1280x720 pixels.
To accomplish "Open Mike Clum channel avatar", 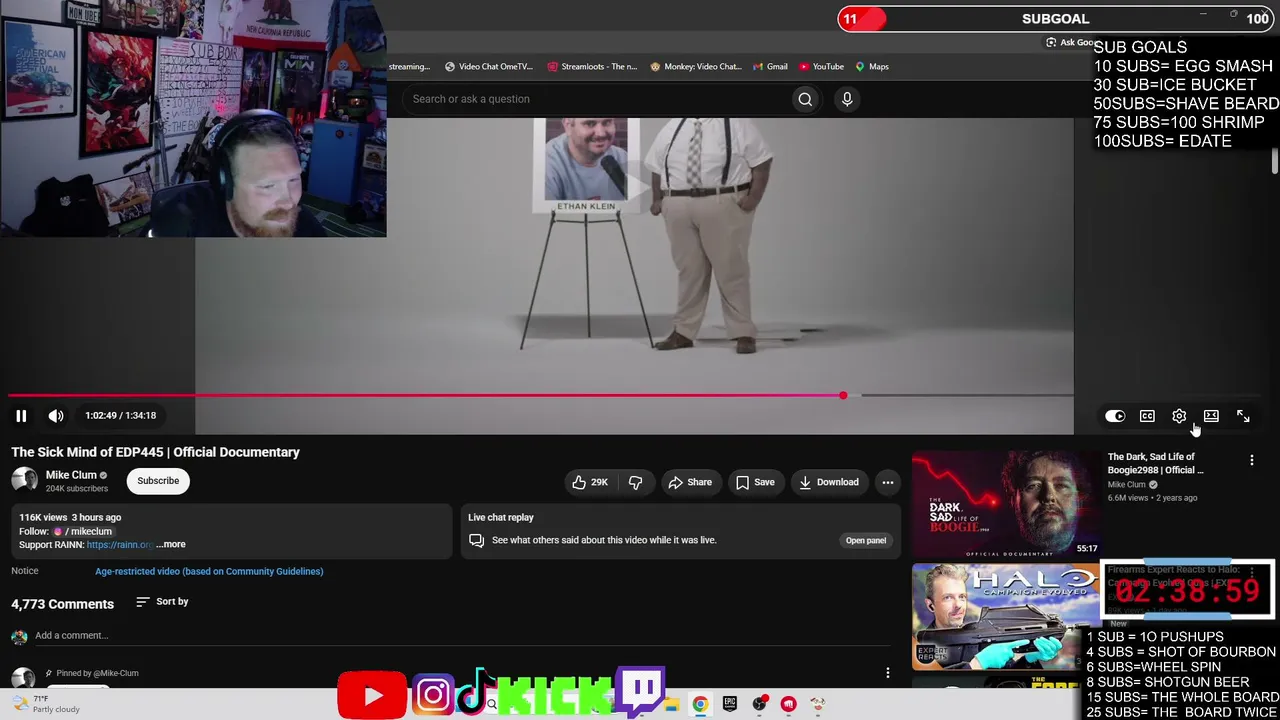I will 24,481.
